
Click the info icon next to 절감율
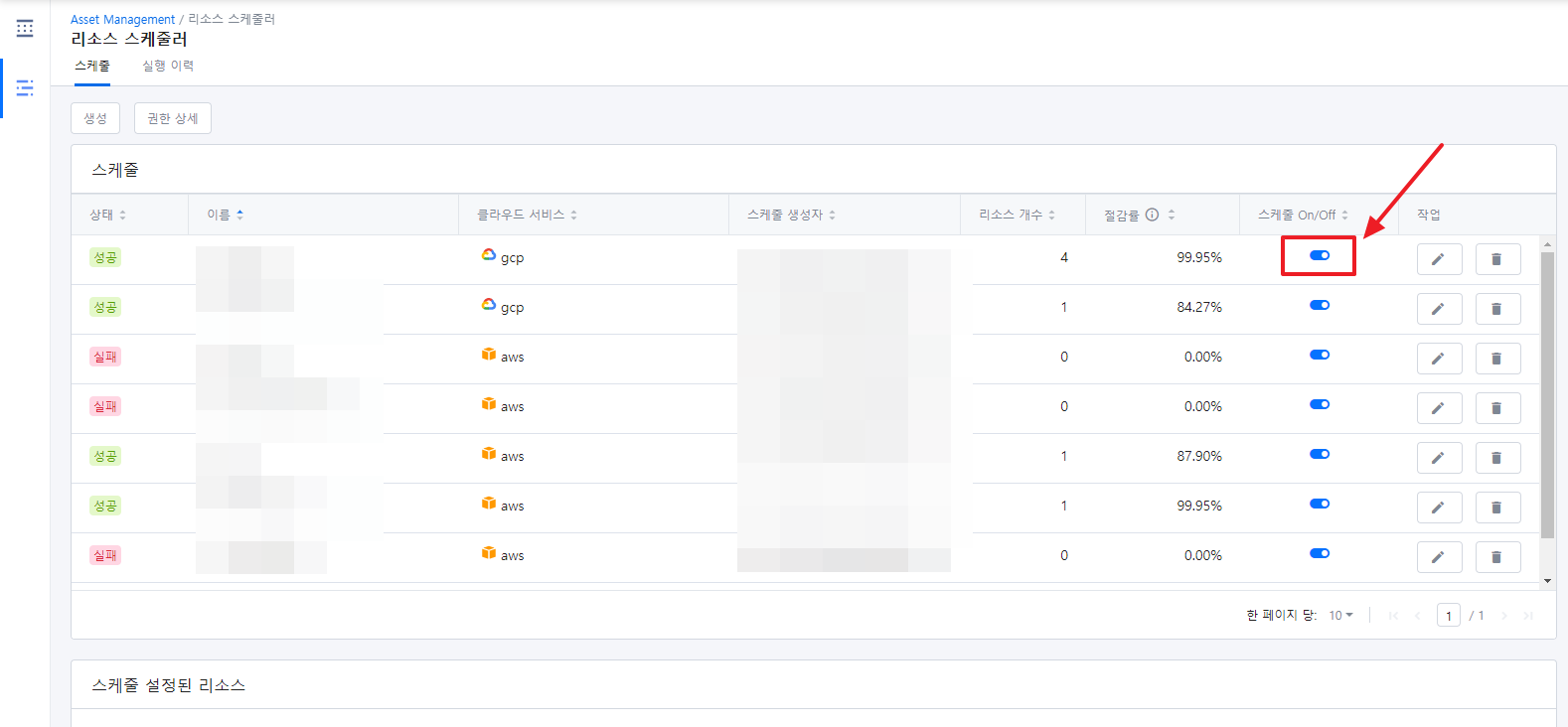[x=1152, y=215]
